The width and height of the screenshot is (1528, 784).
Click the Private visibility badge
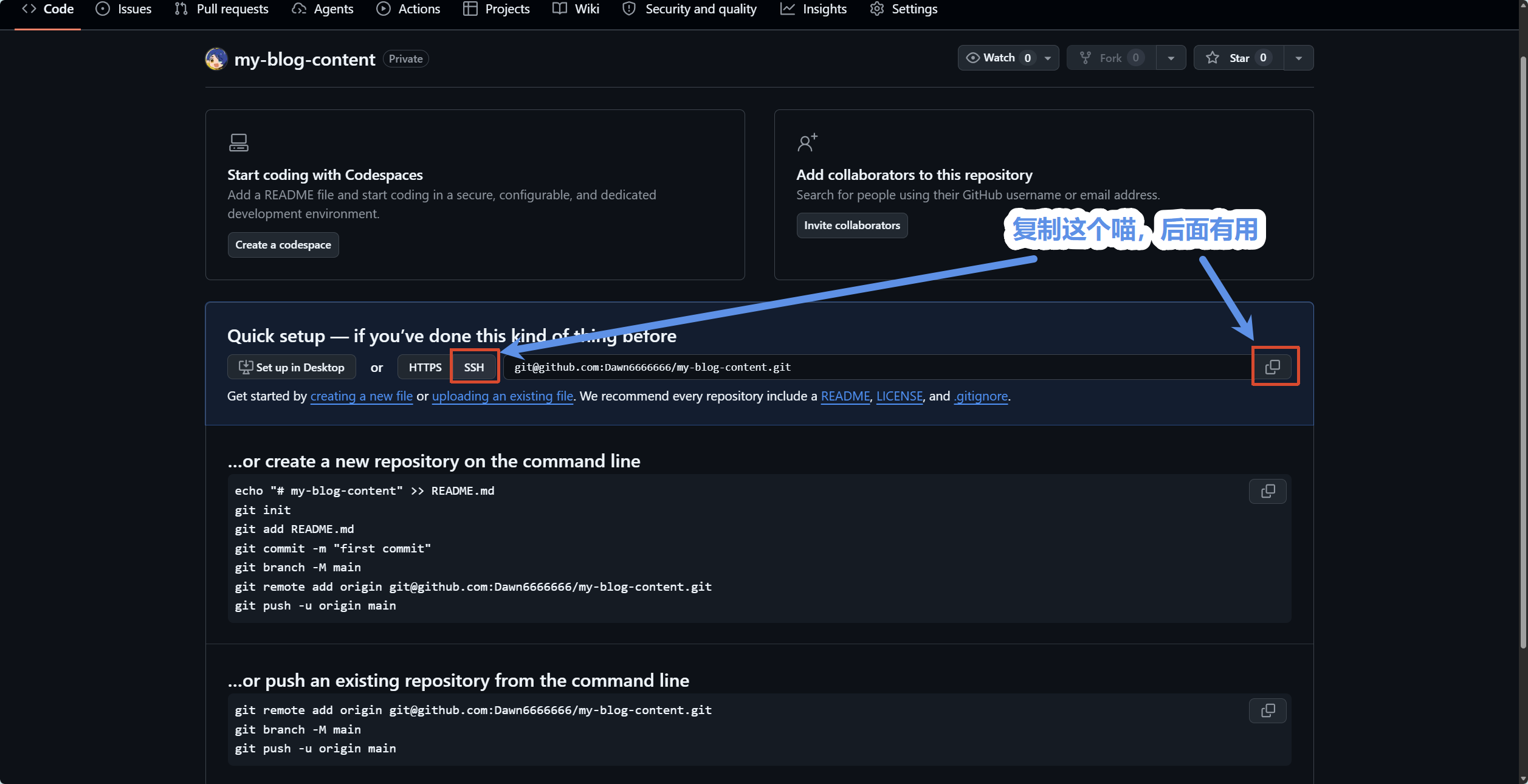tap(406, 59)
